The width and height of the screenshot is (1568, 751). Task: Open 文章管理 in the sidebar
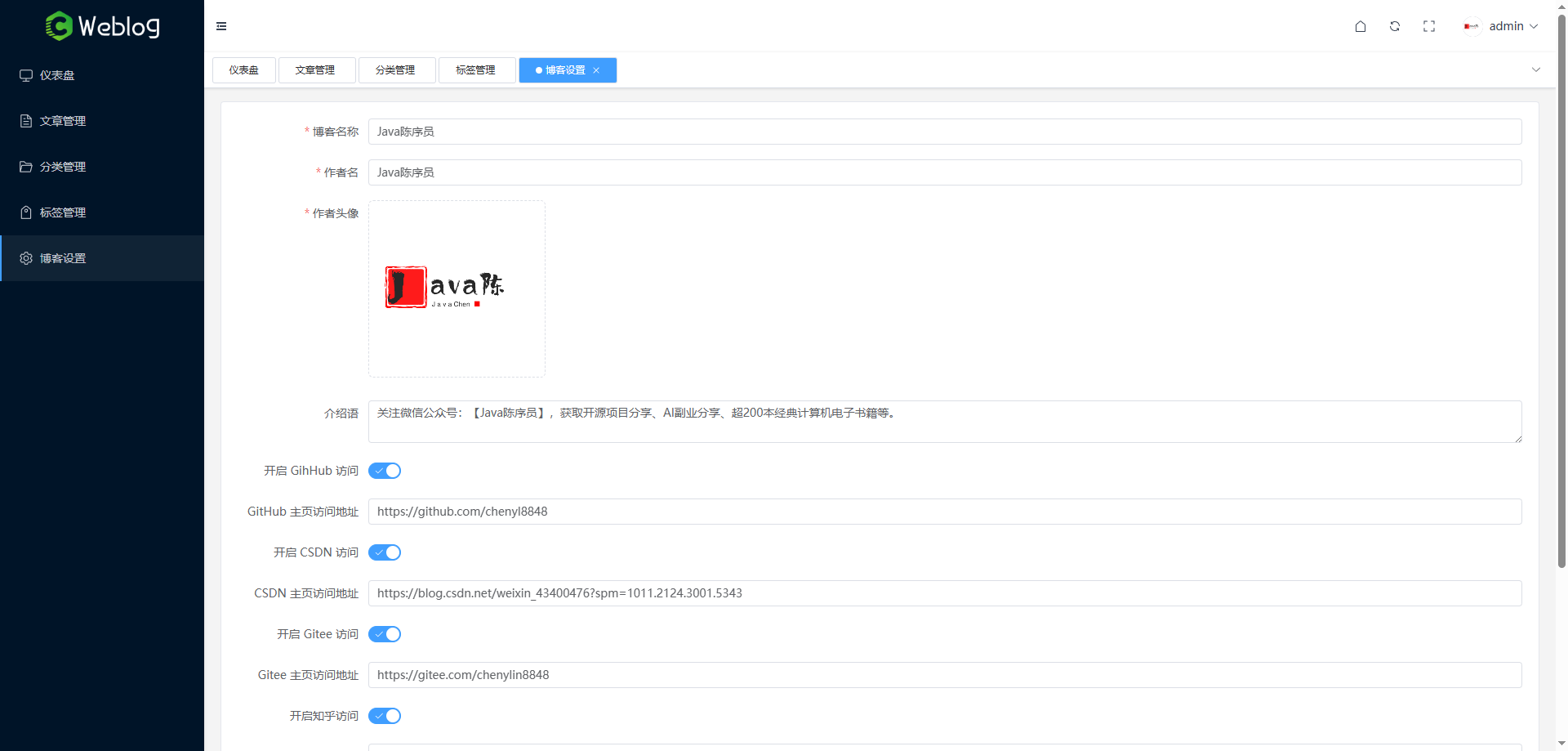click(x=63, y=121)
